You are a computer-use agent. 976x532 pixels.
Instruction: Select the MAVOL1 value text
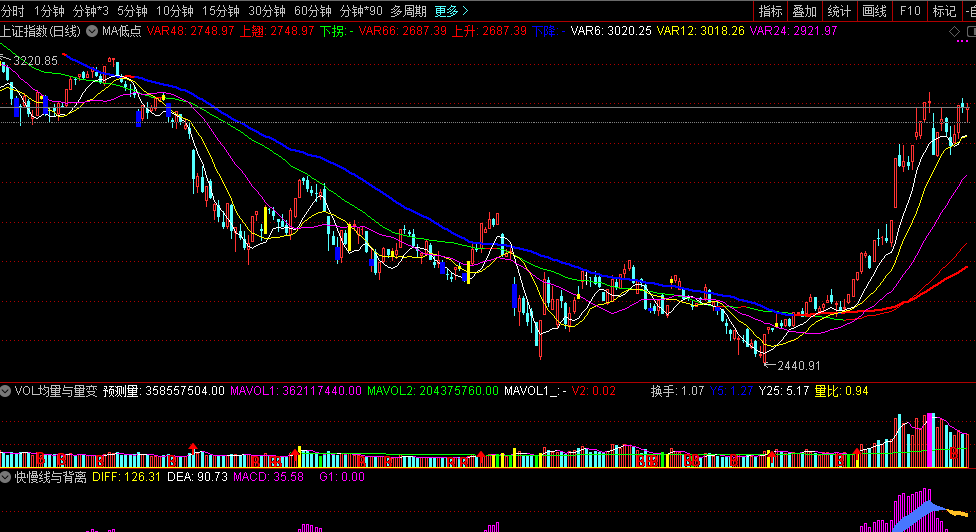coord(296,391)
